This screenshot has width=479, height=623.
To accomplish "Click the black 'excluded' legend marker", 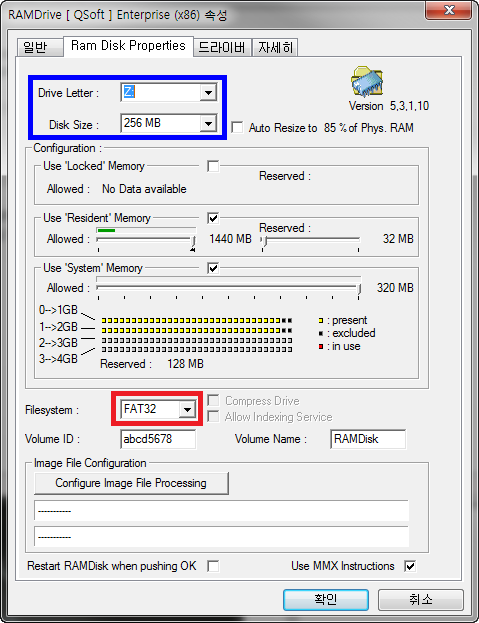I will [321, 333].
